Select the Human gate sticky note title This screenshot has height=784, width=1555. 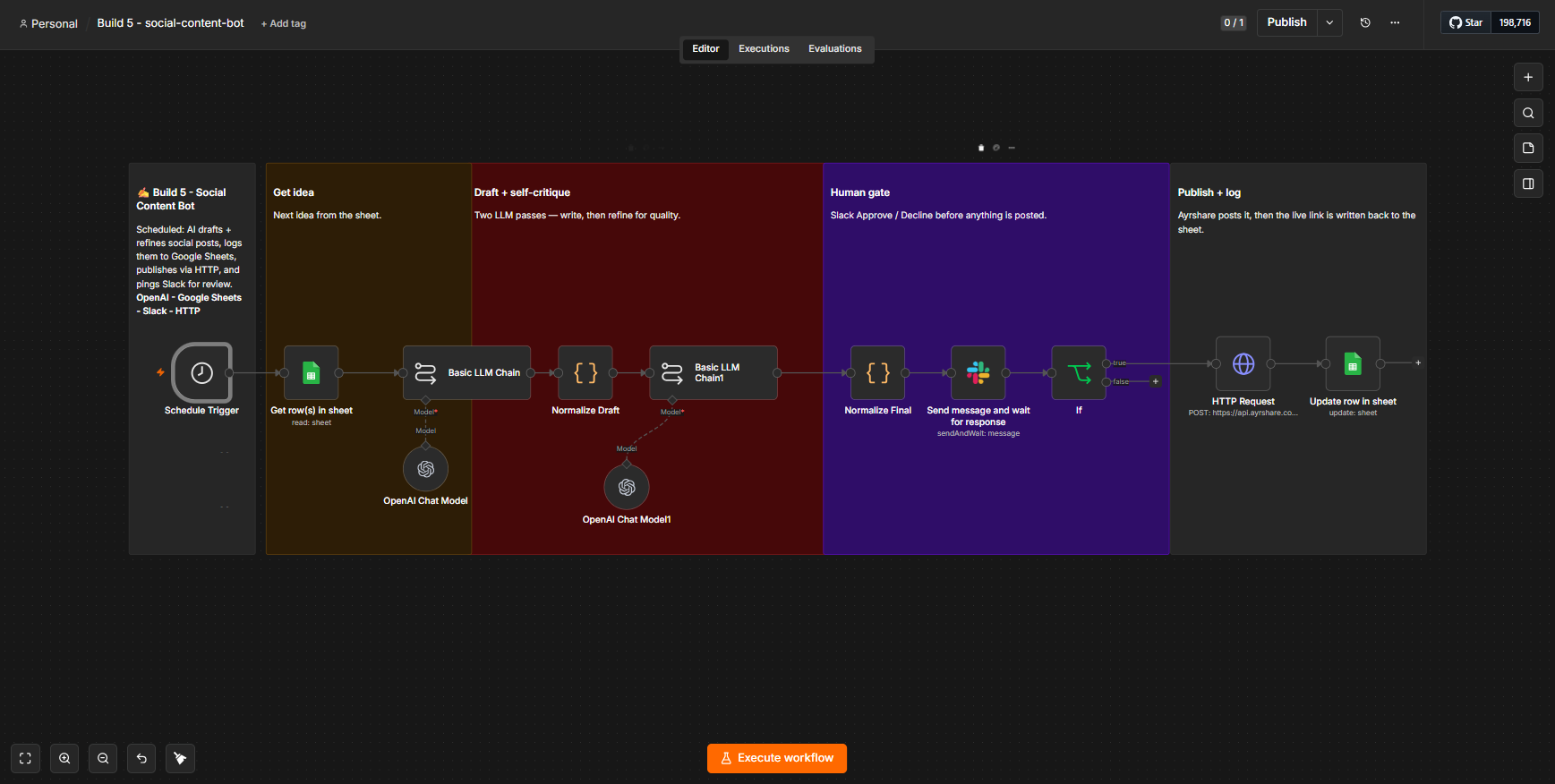point(859,192)
